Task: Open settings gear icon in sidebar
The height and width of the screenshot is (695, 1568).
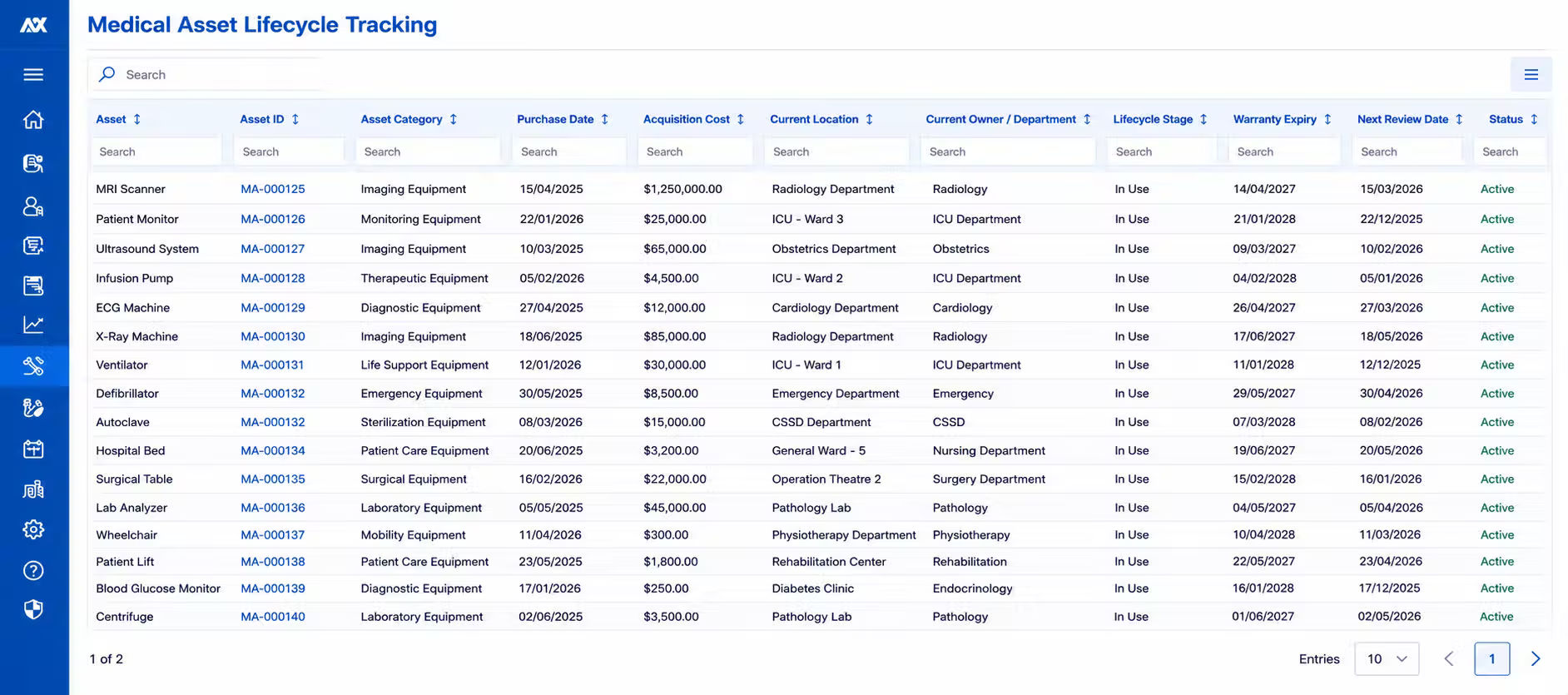Action: (33, 529)
